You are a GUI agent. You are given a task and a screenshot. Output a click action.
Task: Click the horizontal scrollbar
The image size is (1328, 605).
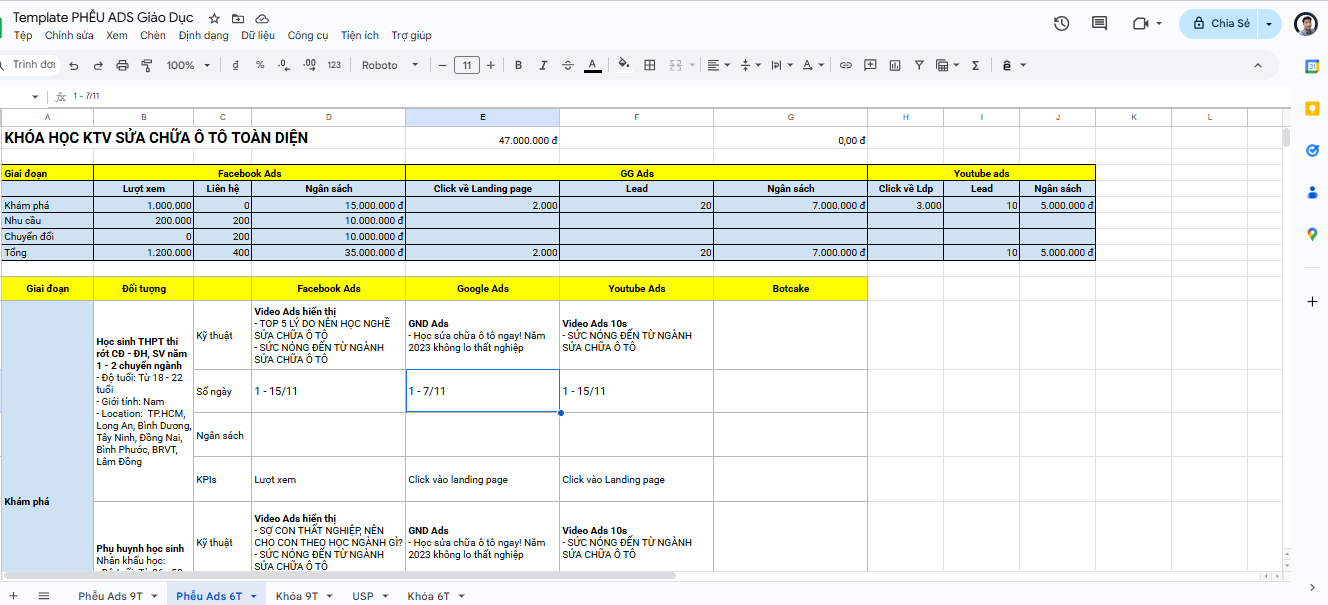point(340,576)
